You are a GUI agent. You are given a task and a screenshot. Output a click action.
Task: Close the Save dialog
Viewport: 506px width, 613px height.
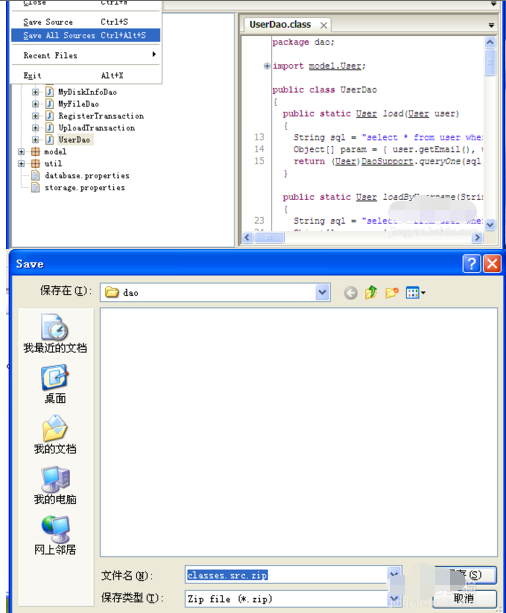tap(492, 263)
